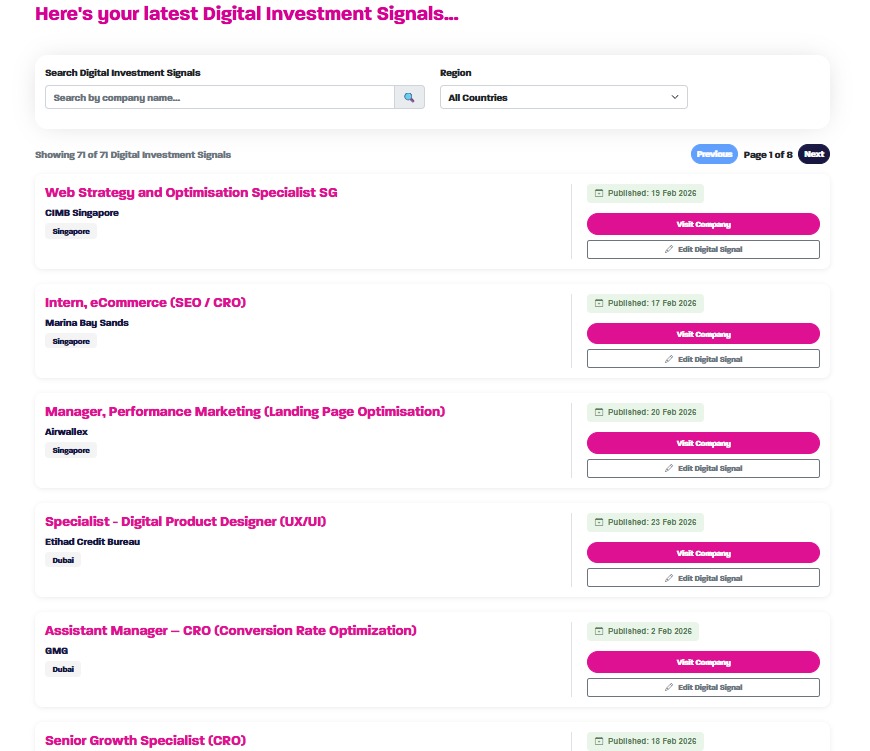The width and height of the screenshot is (870, 751).
Task: Open Senior Growth Specialist (CRO) listing
Action: [x=145, y=740]
